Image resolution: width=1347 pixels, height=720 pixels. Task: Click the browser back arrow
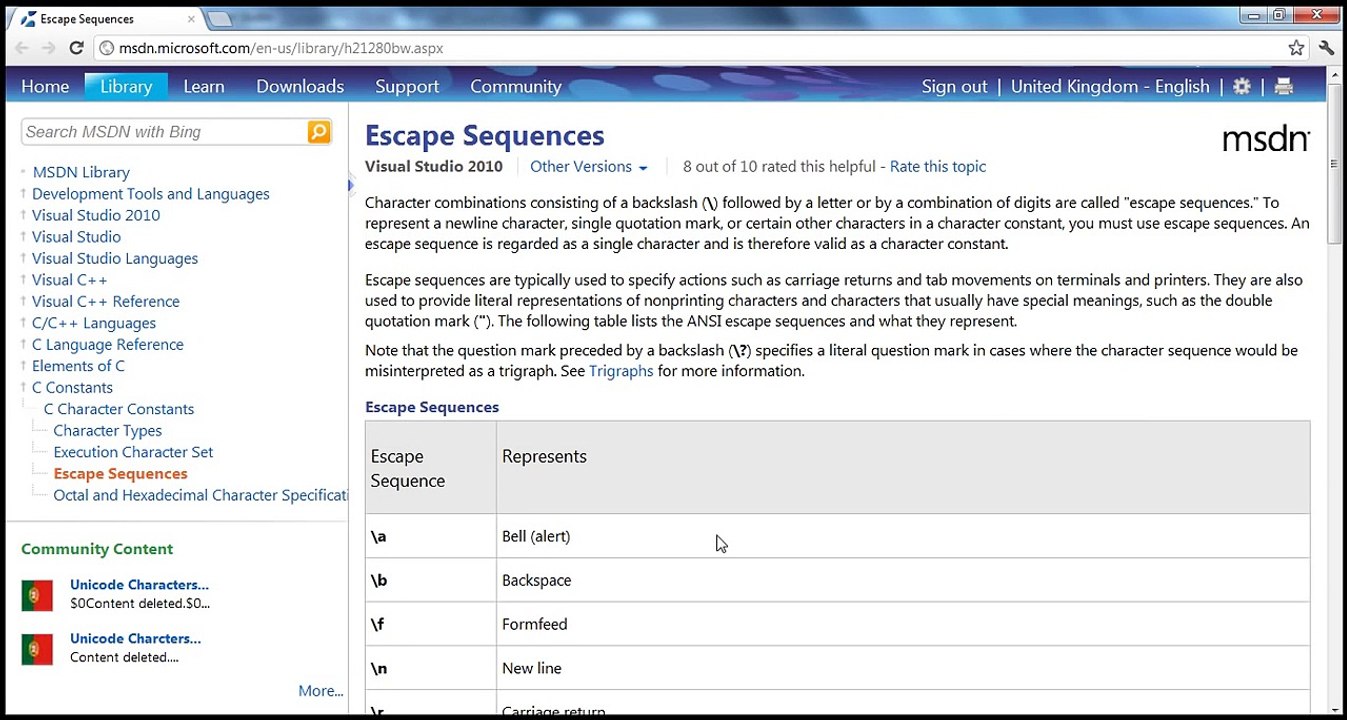pyautogui.click(x=21, y=48)
